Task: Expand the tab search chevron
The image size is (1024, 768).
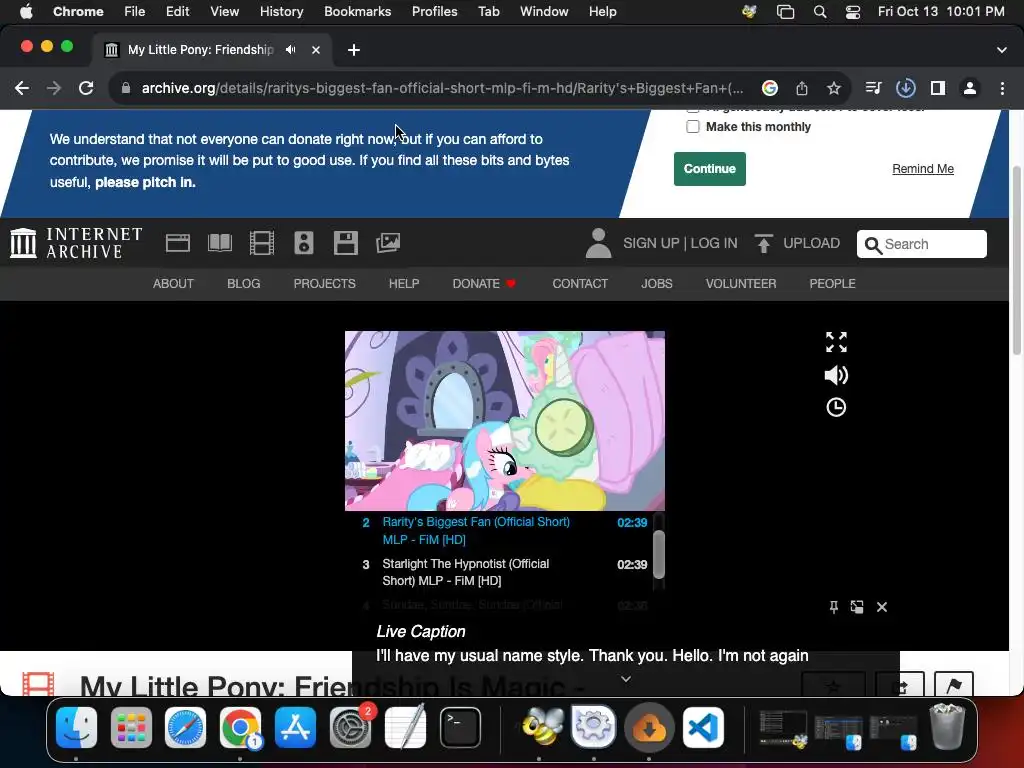Action: click(x=1002, y=50)
